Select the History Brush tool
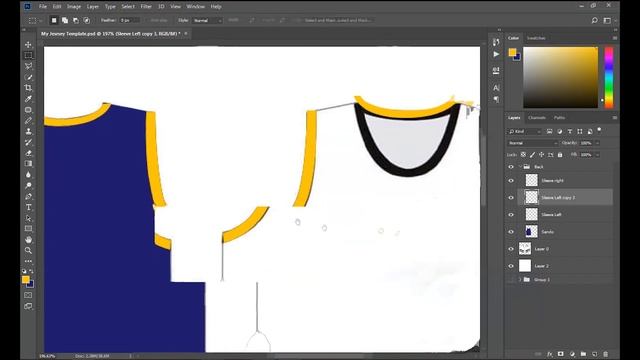This screenshot has width=640, height=360. pos(28,142)
